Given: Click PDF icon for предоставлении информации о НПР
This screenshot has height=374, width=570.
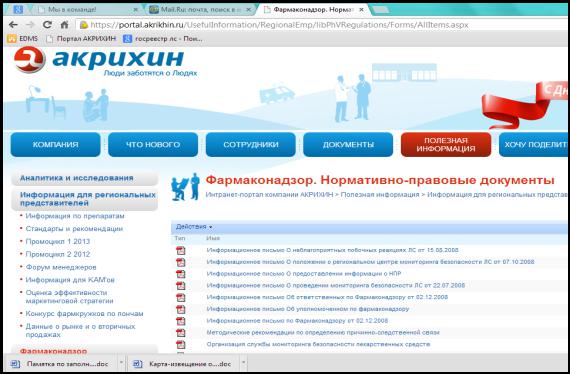Looking at the screenshot, I should point(181,274).
